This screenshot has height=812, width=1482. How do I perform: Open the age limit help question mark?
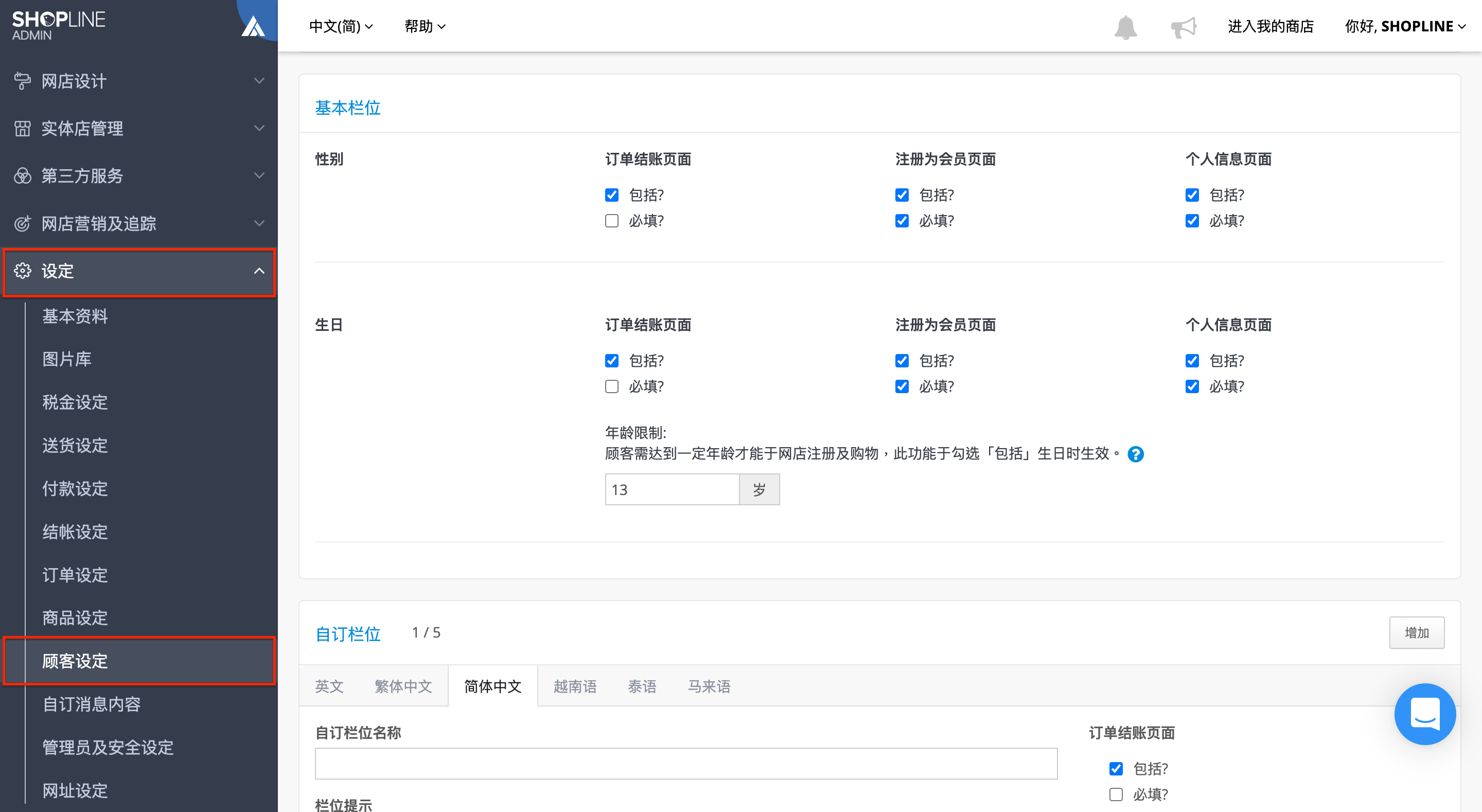pyautogui.click(x=1135, y=454)
